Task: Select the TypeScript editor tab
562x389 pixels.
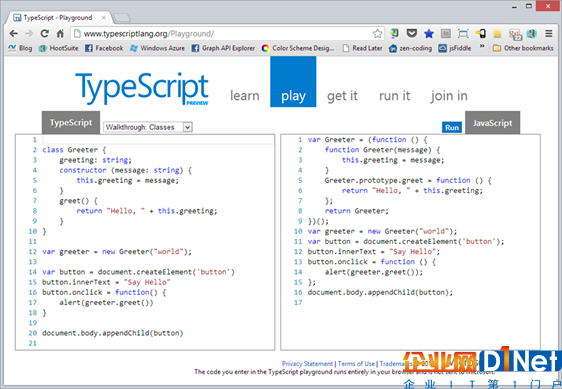Action: (x=71, y=123)
